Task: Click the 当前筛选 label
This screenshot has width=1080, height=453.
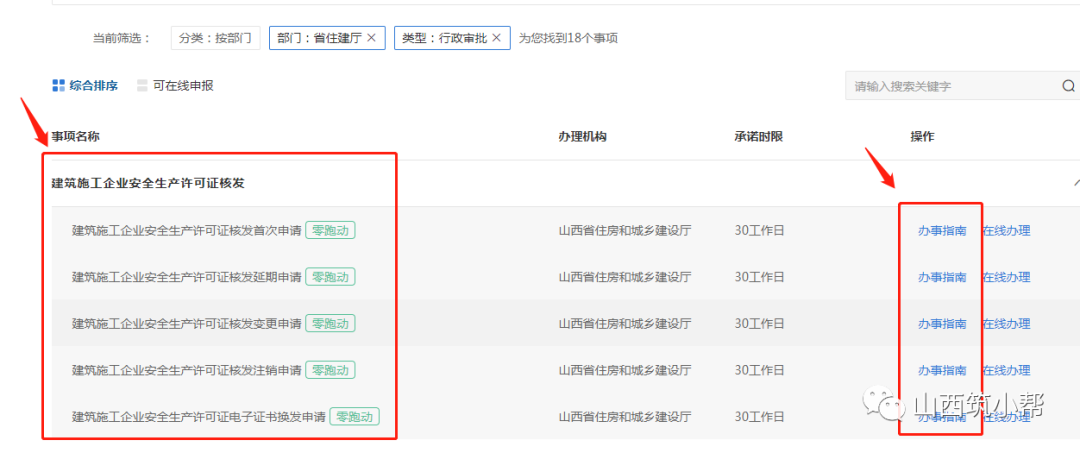Action: tap(121, 38)
